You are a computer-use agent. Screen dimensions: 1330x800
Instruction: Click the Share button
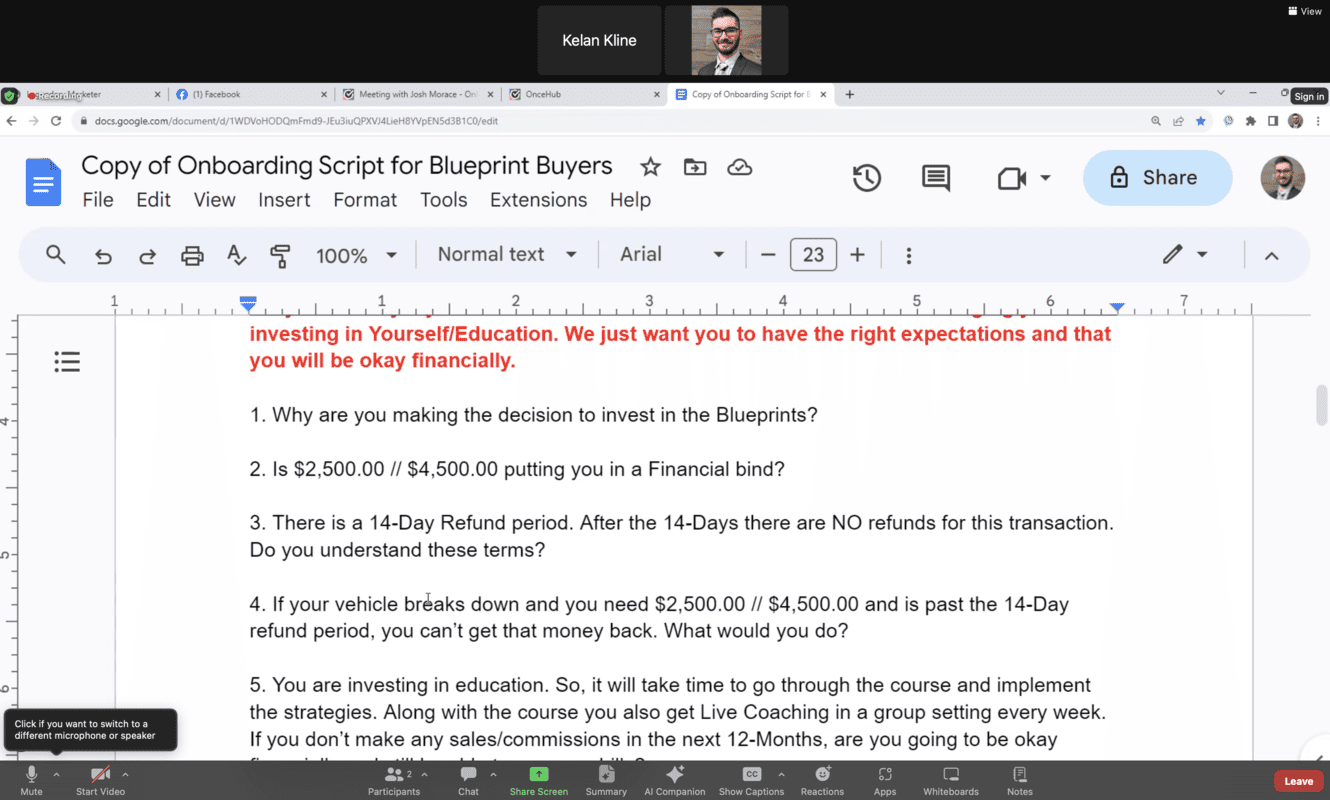[x=1157, y=178]
